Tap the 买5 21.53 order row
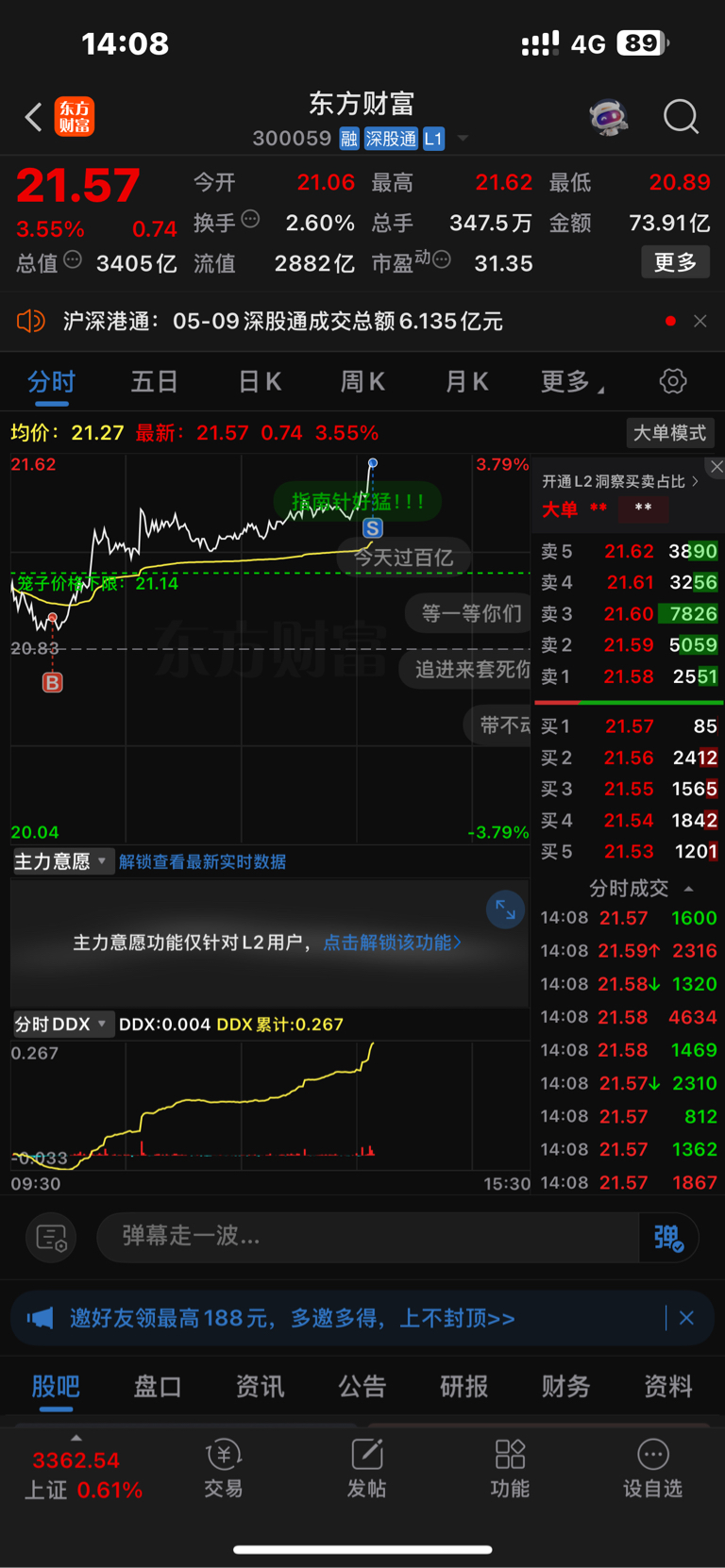 [x=629, y=852]
